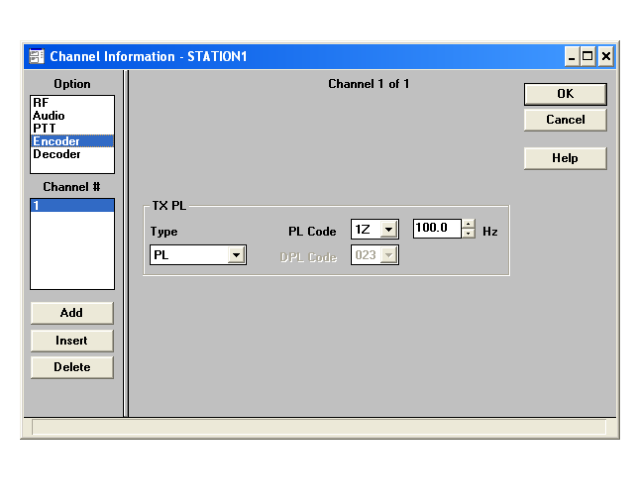The width and height of the screenshot is (640, 480).
Task: Increase PL frequency with up arrow
Action: point(468,224)
